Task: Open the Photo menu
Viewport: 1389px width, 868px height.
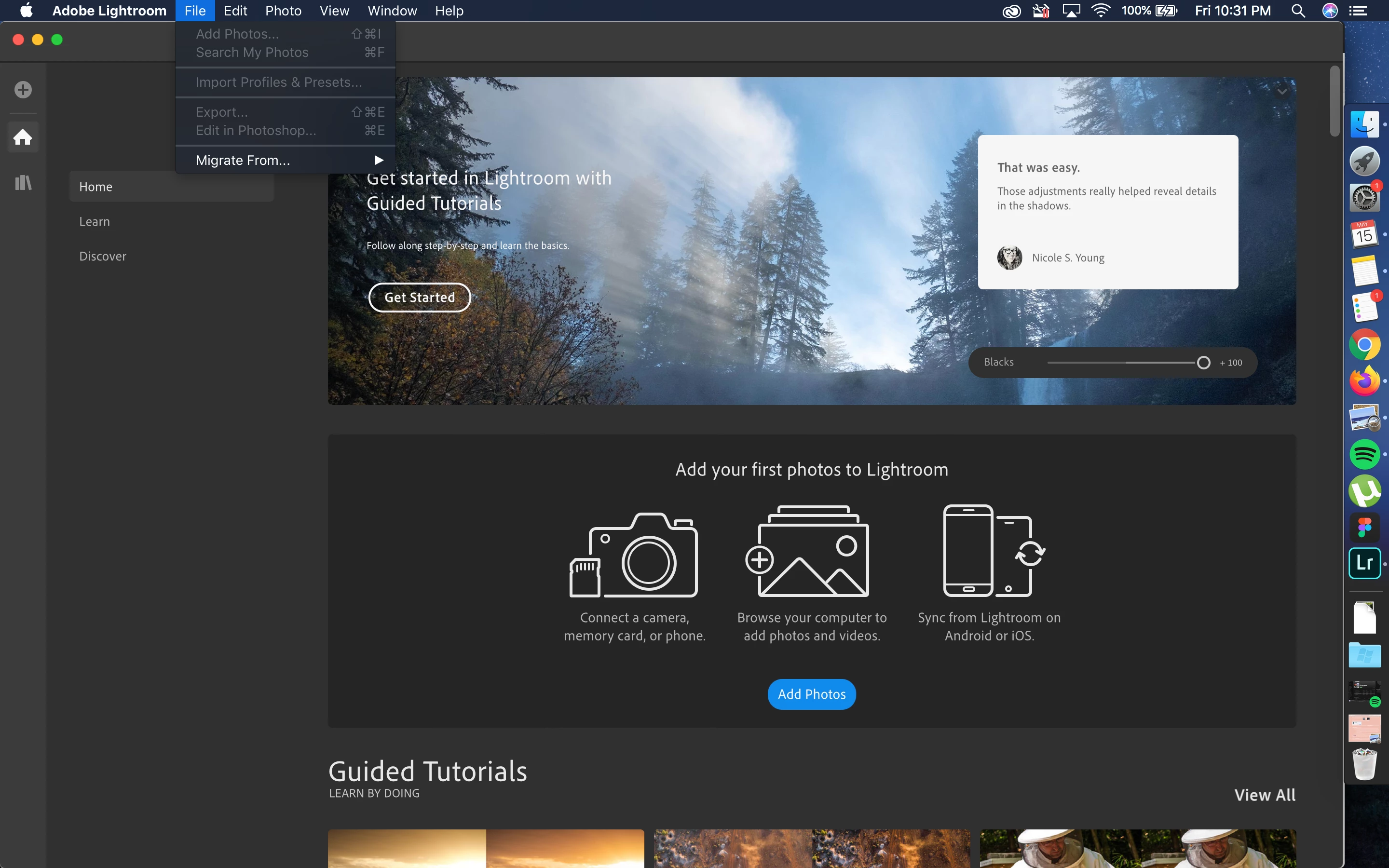Action: coord(283,11)
